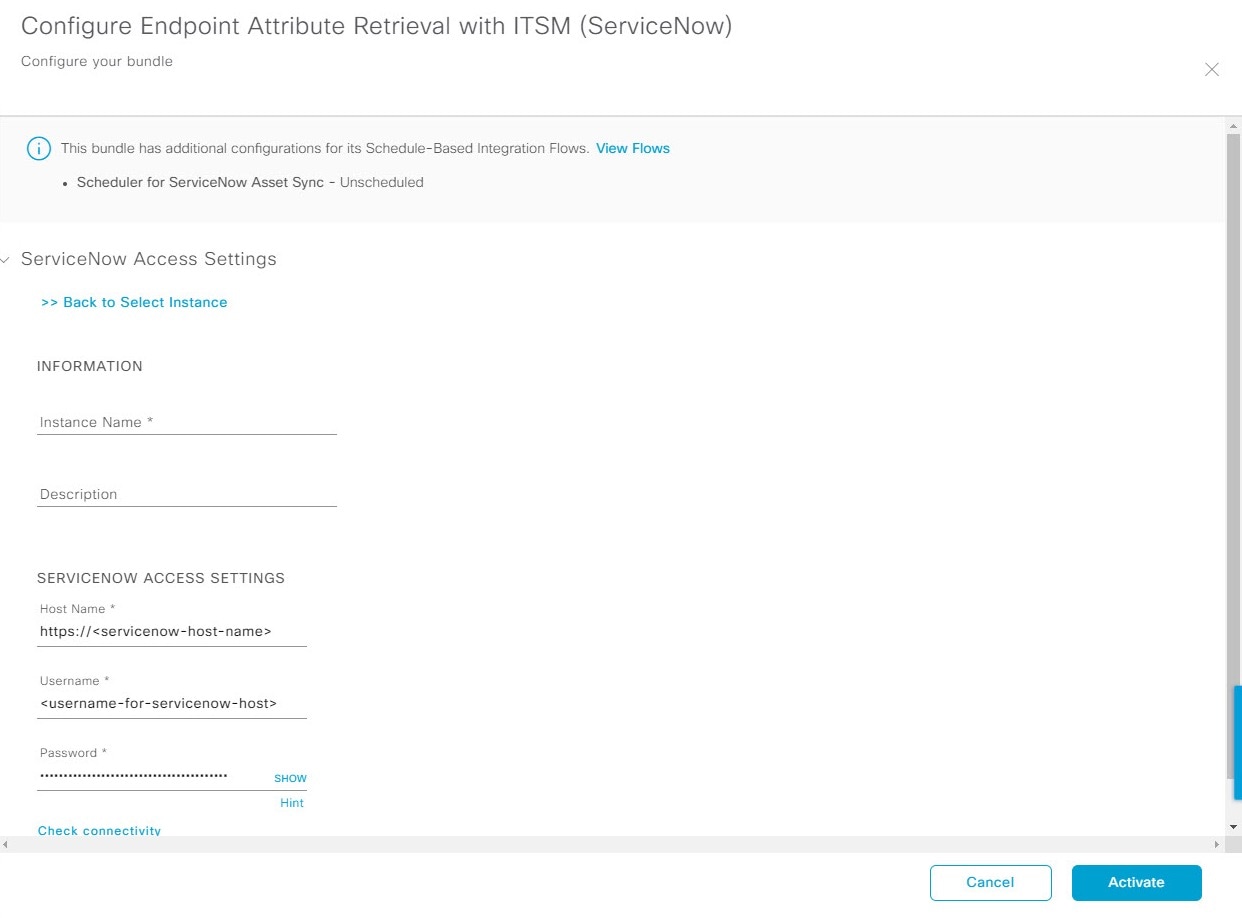Focus the Instance Name field

tap(187, 422)
